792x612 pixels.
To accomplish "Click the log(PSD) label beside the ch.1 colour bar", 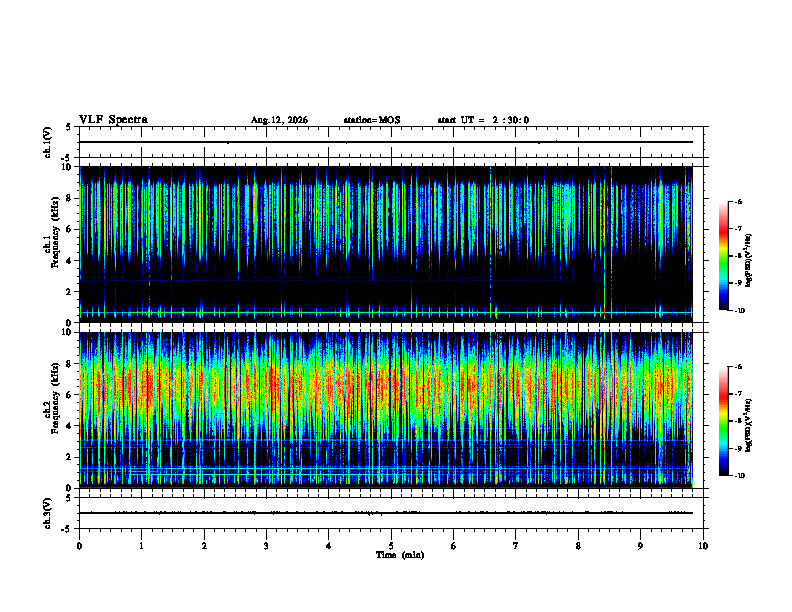I will pos(749,260).
